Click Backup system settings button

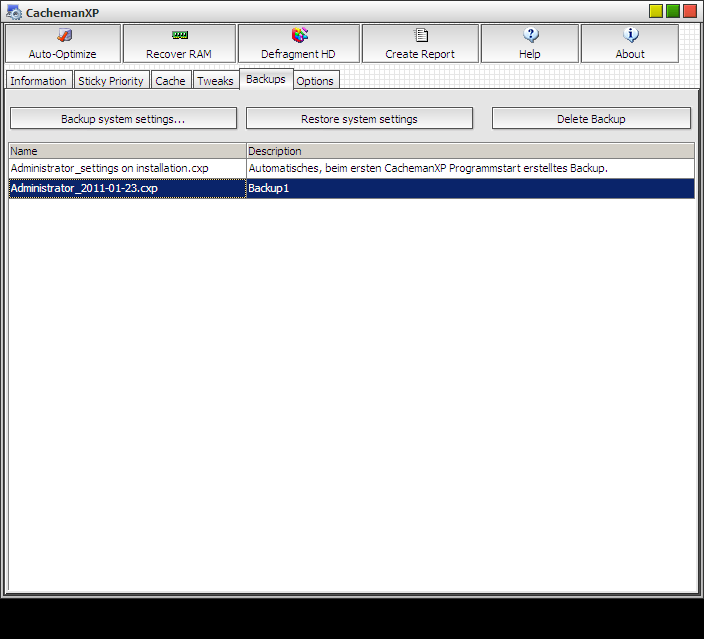(123, 119)
